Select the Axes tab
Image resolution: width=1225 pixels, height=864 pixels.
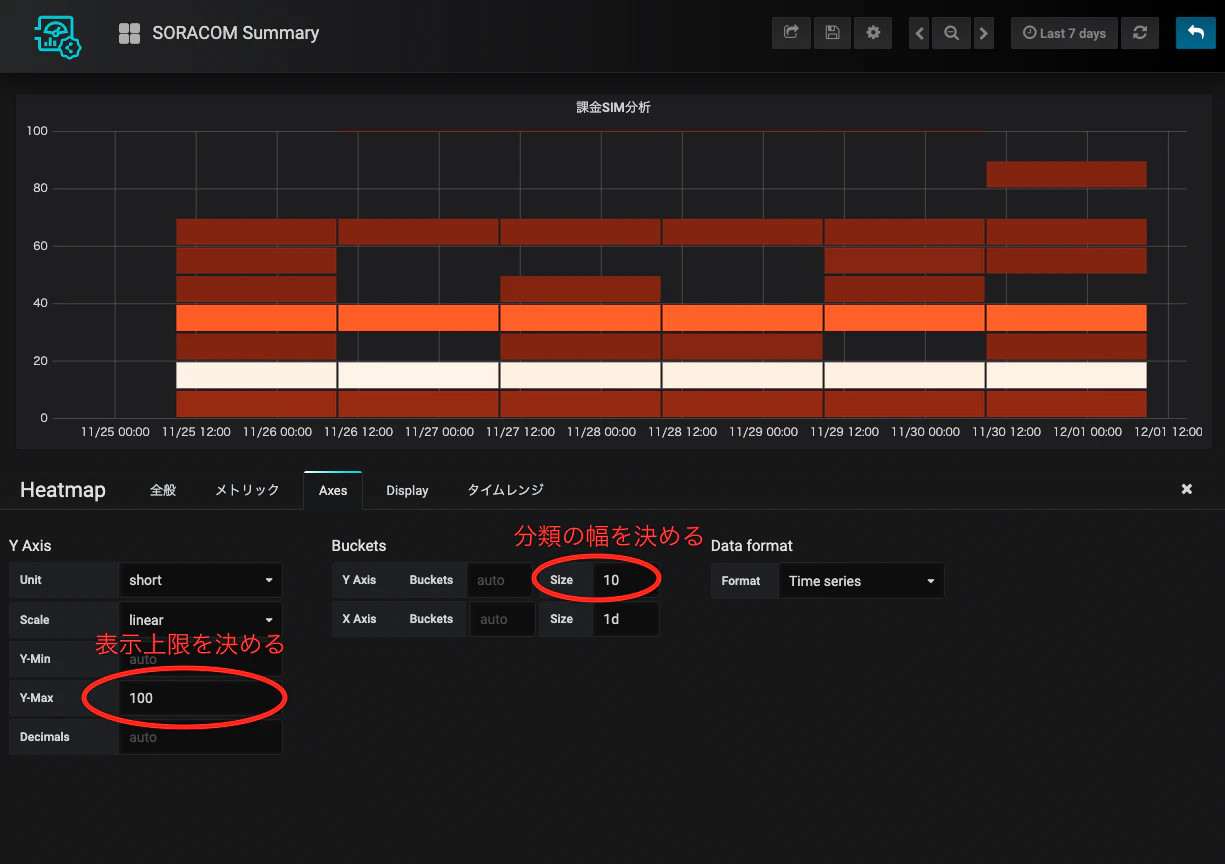pyautogui.click(x=333, y=490)
